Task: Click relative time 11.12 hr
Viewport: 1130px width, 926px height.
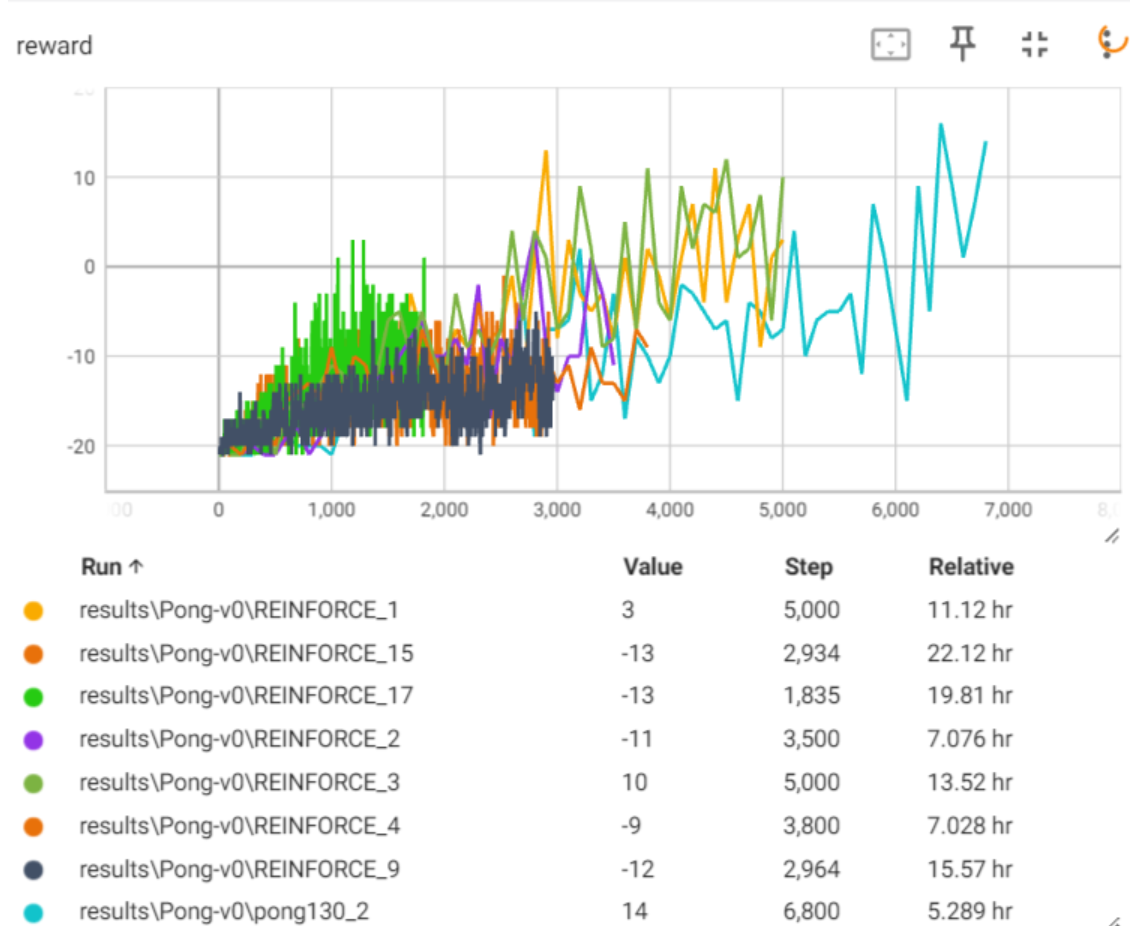Action: pos(970,610)
